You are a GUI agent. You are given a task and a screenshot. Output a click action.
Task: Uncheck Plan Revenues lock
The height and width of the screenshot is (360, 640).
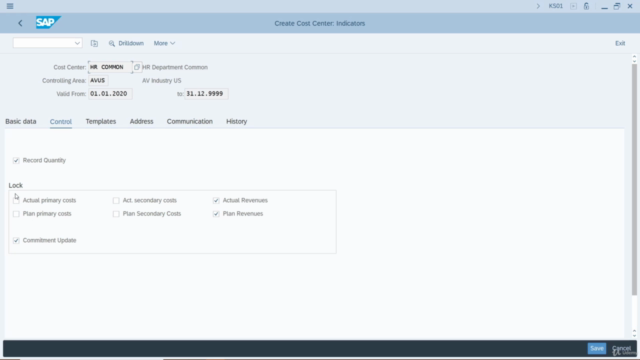click(x=216, y=214)
